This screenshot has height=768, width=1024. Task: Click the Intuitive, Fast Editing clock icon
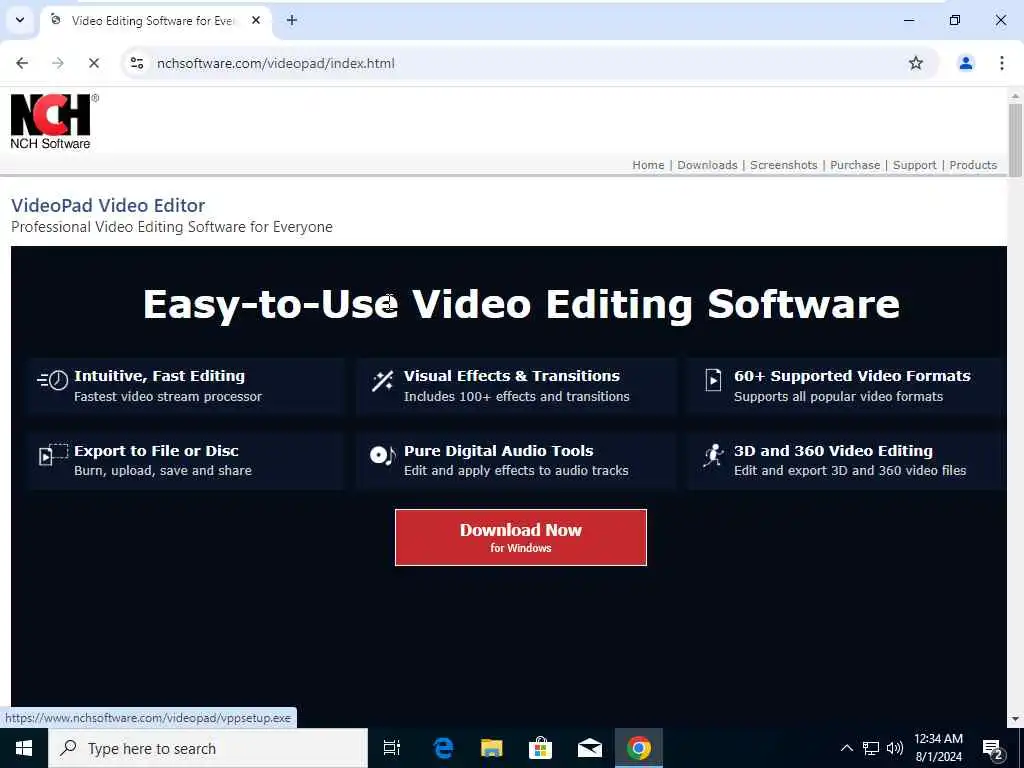coord(53,381)
